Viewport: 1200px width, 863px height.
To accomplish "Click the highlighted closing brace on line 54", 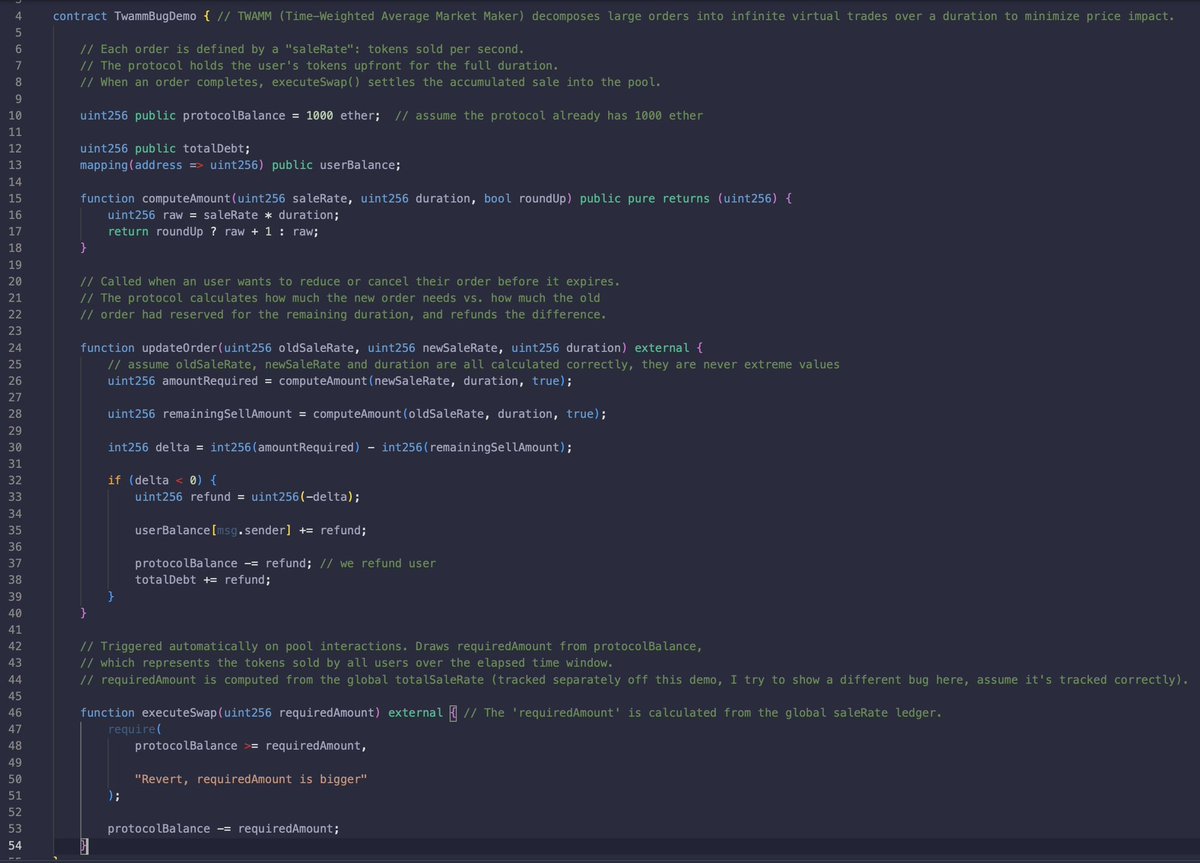I will [84, 846].
